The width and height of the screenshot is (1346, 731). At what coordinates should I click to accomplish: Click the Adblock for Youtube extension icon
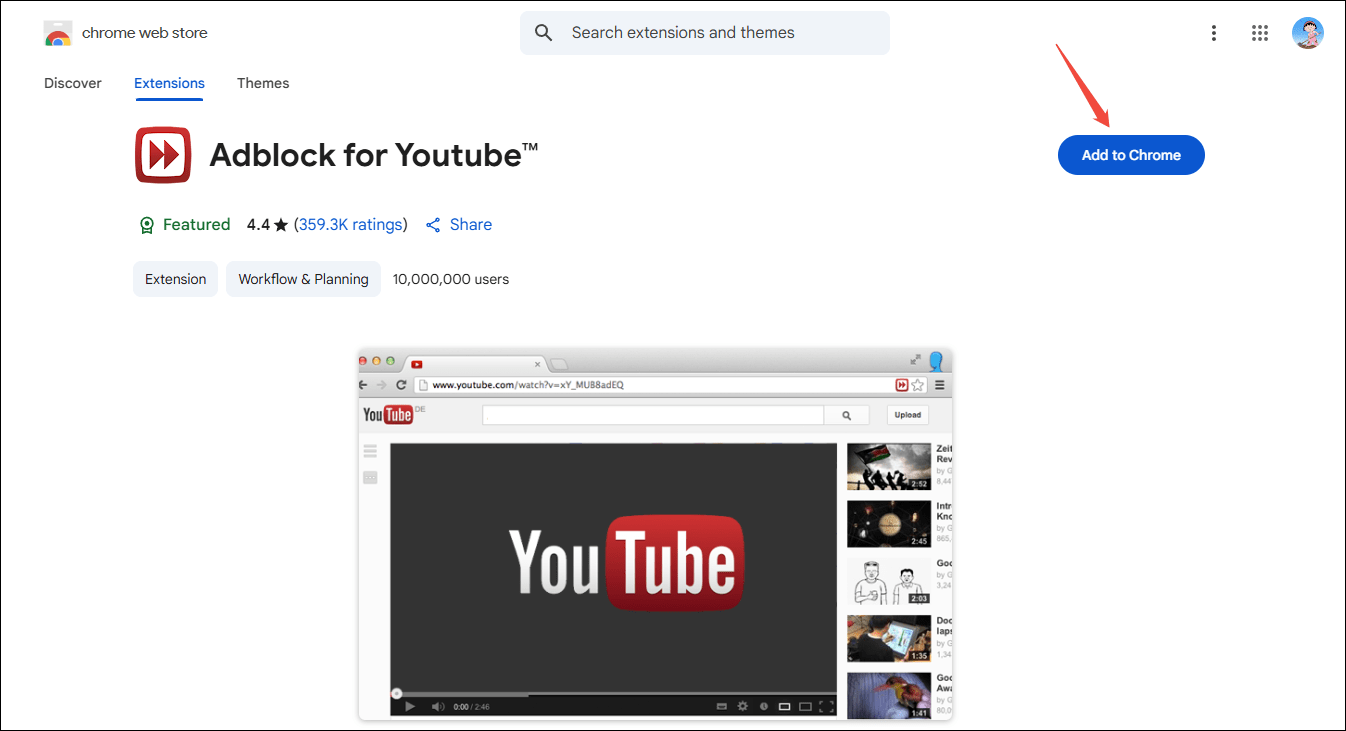click(163, 155)
